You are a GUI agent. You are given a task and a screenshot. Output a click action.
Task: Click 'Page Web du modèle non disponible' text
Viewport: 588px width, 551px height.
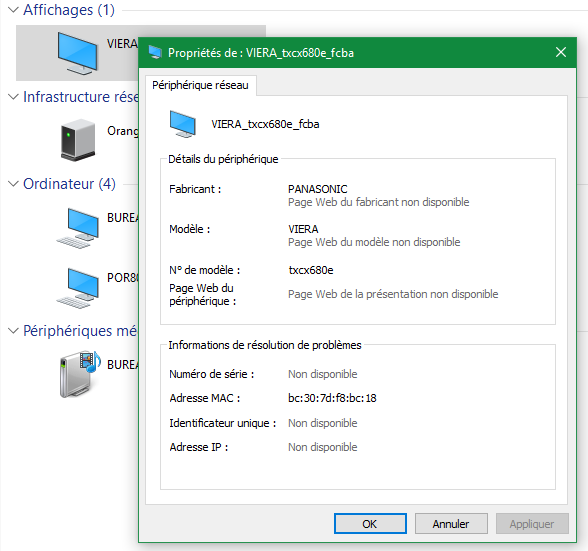pos(374,242)
